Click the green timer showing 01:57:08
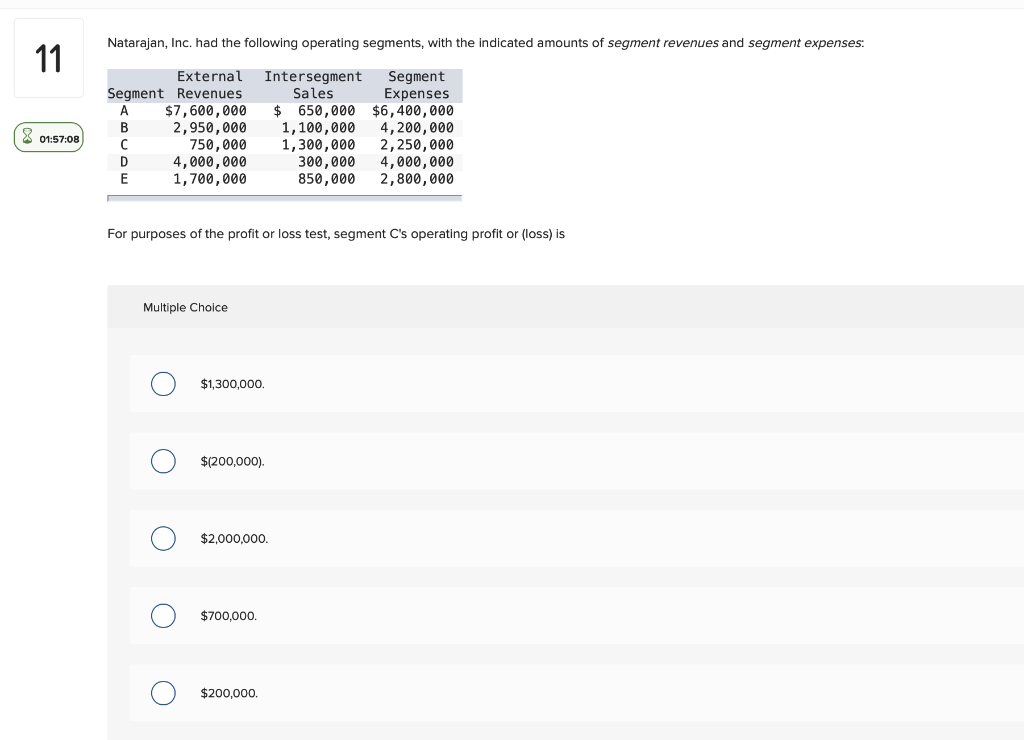Viewport: 1024px width, 740px height. pyautogui.click(x=50, y=137)
